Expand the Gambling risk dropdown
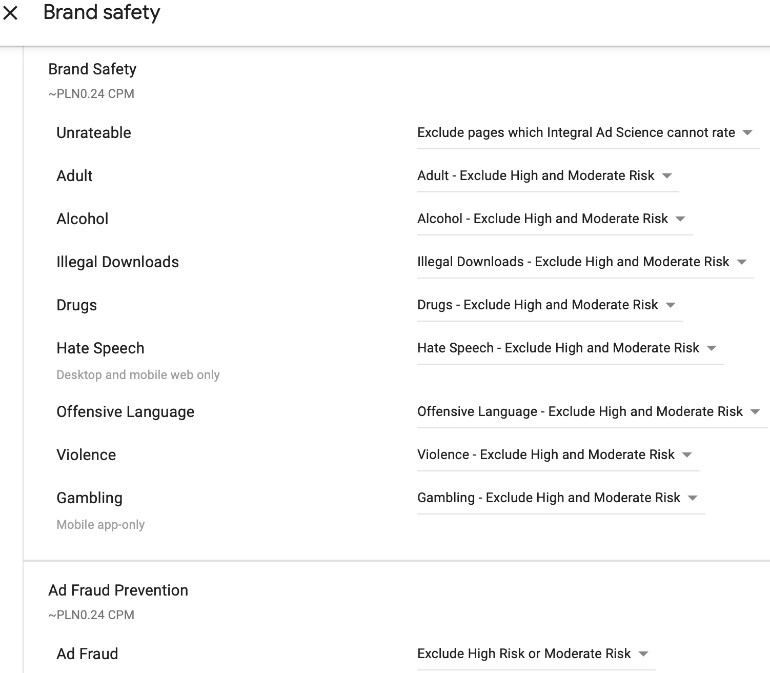 tap(558, 498)
